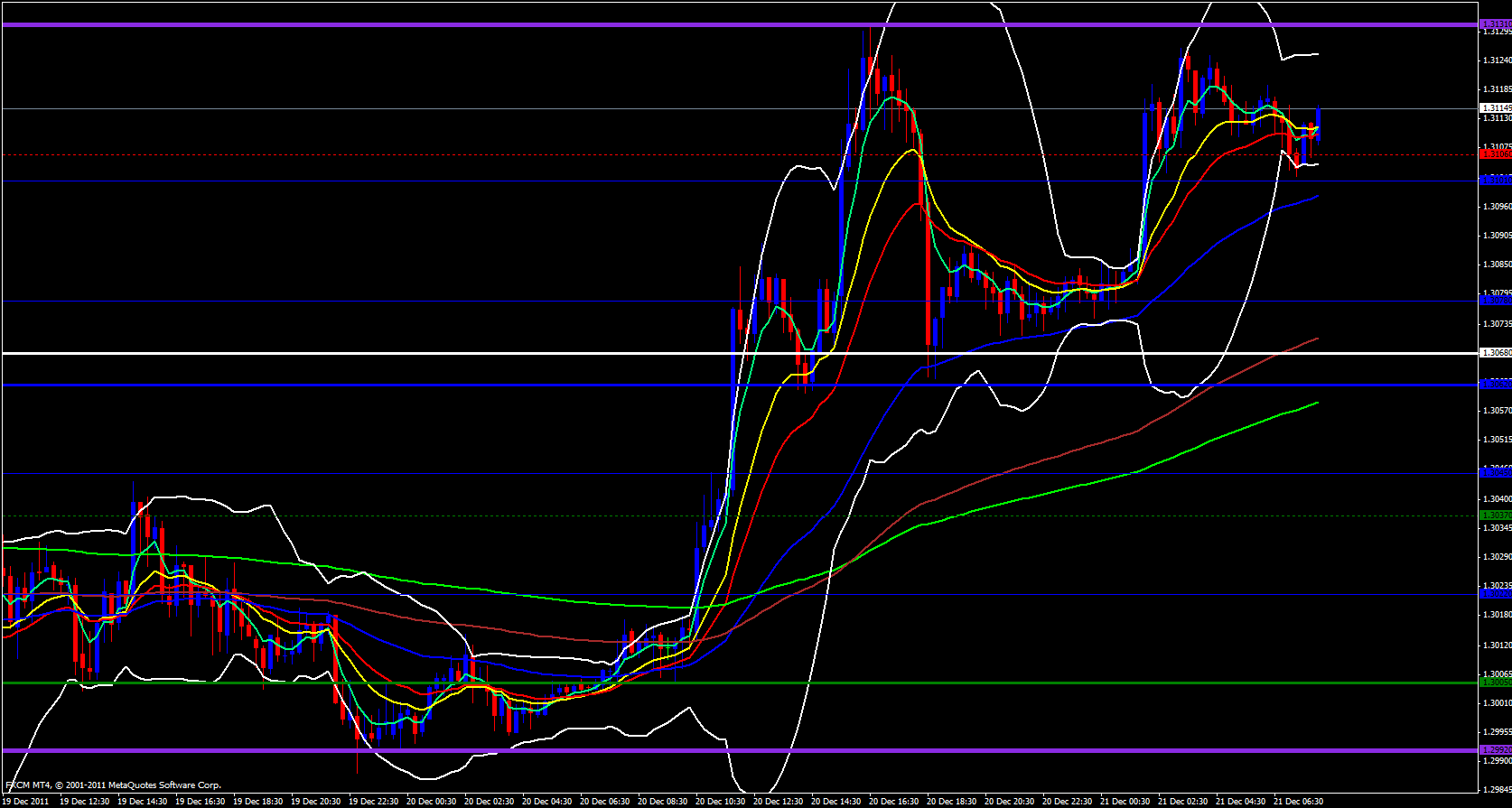This screenshot has width=1512, height=808.
Task: Click the 1.30515 price axis value
Action: pos(1497,440)
